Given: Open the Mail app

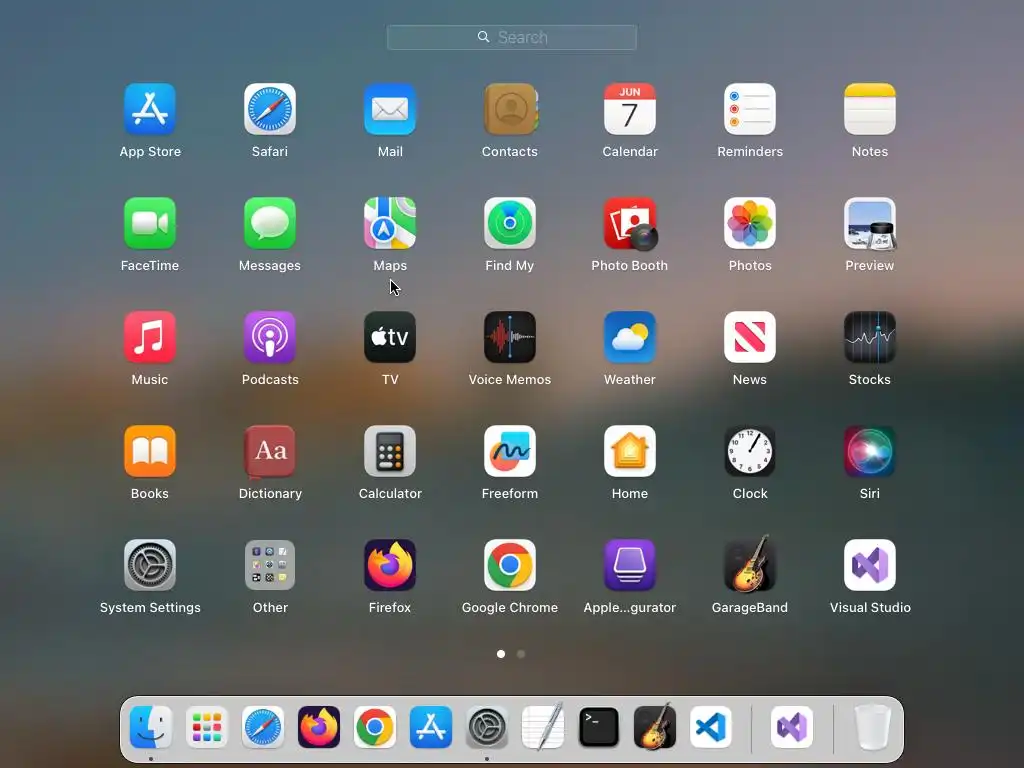Looking at the screenshot, I should pos(390,109).
